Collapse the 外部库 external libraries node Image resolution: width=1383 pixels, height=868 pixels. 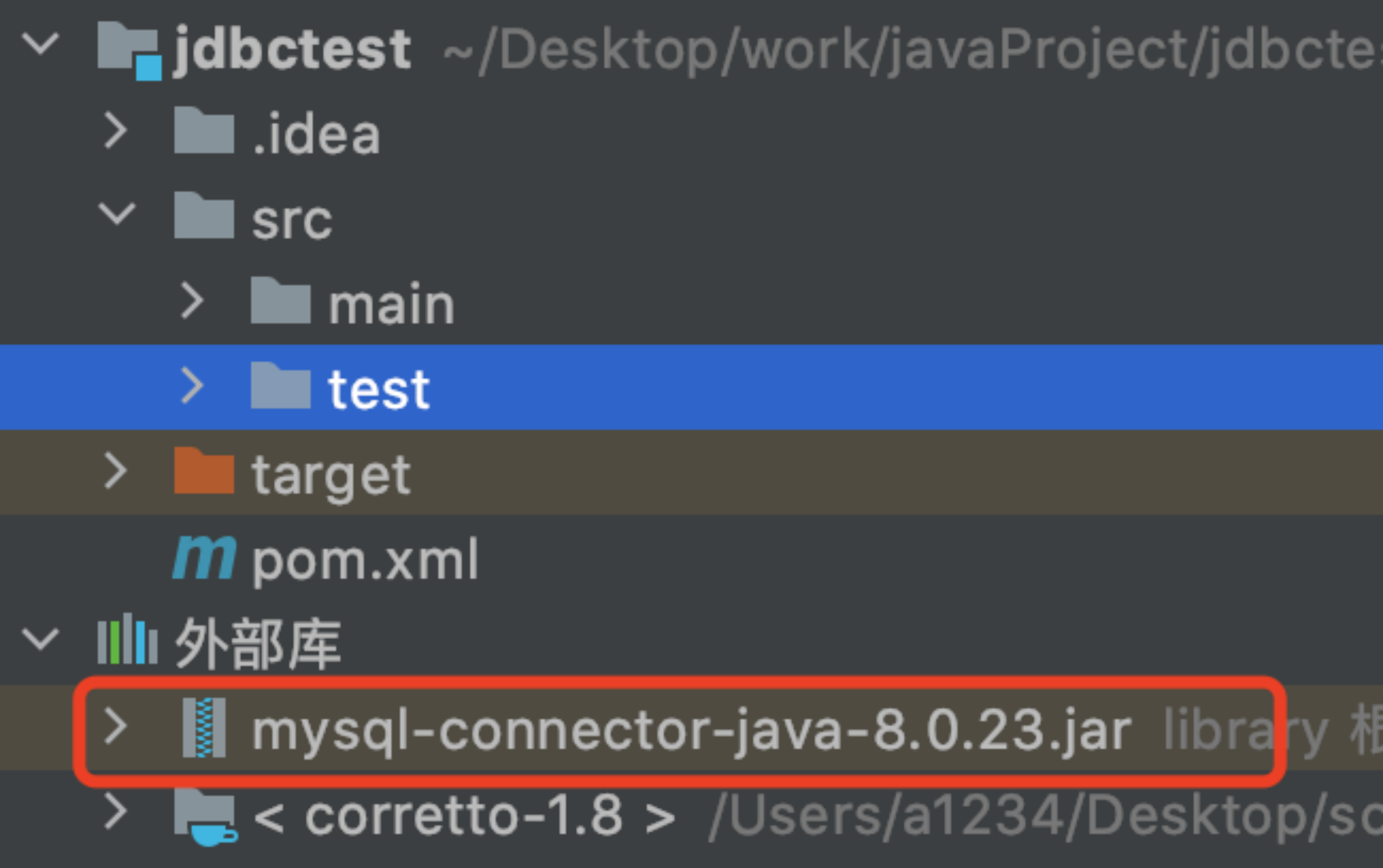point(40,640)
